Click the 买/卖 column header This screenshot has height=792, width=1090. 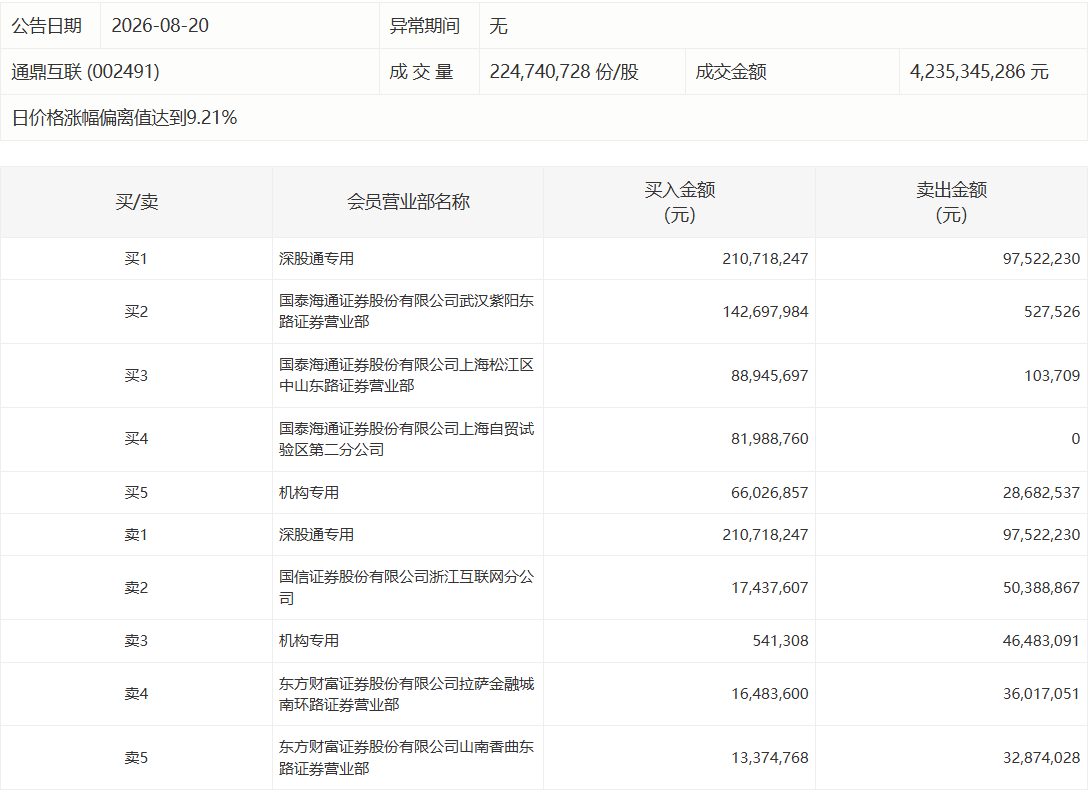[x=136, y=202]
